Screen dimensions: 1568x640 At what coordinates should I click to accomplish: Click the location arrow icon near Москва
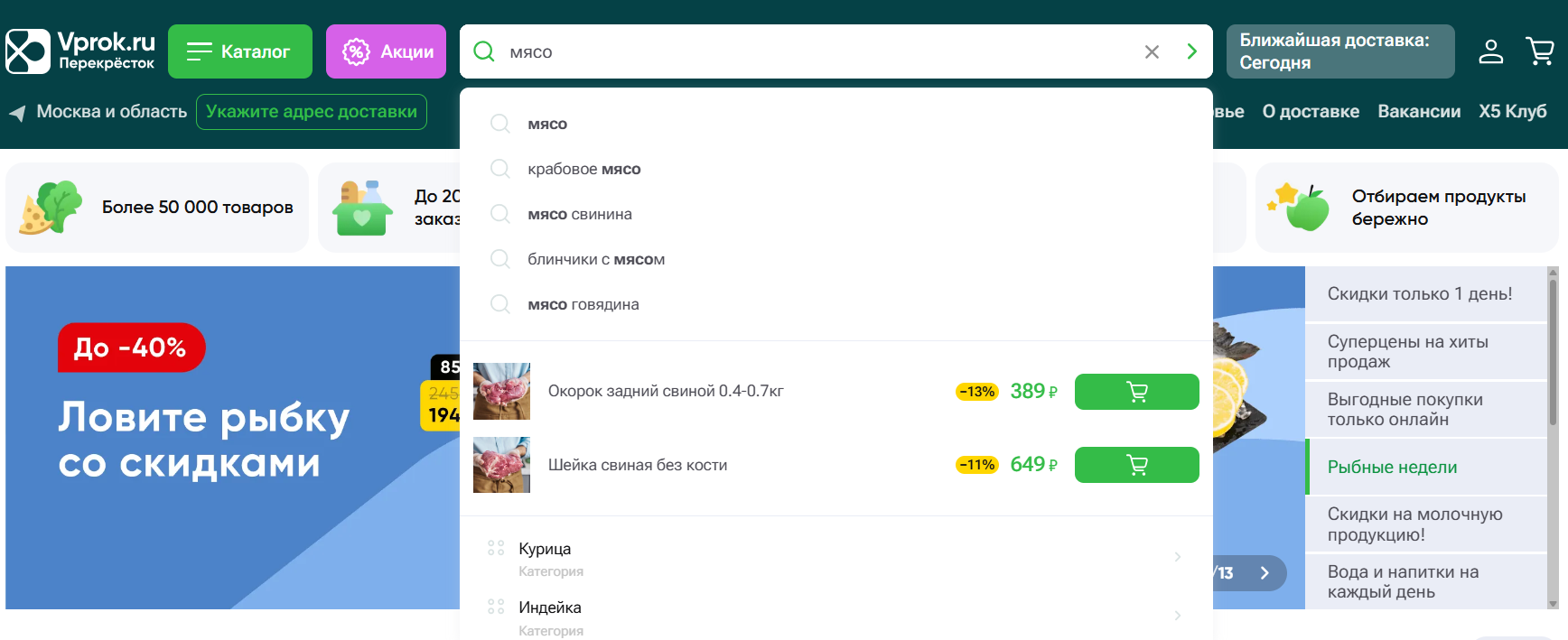tap(17, 113)
